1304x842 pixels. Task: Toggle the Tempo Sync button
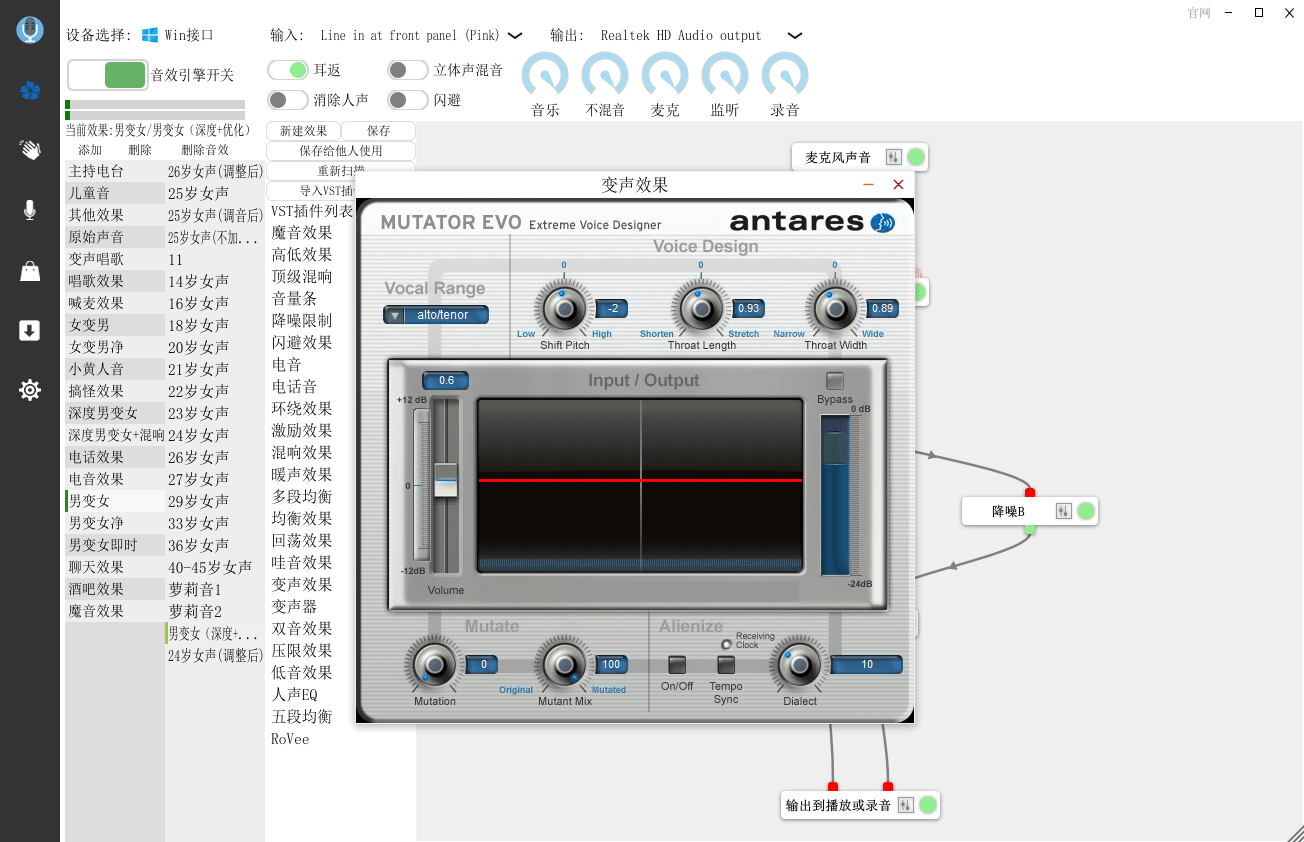click(x=726, y=665)
